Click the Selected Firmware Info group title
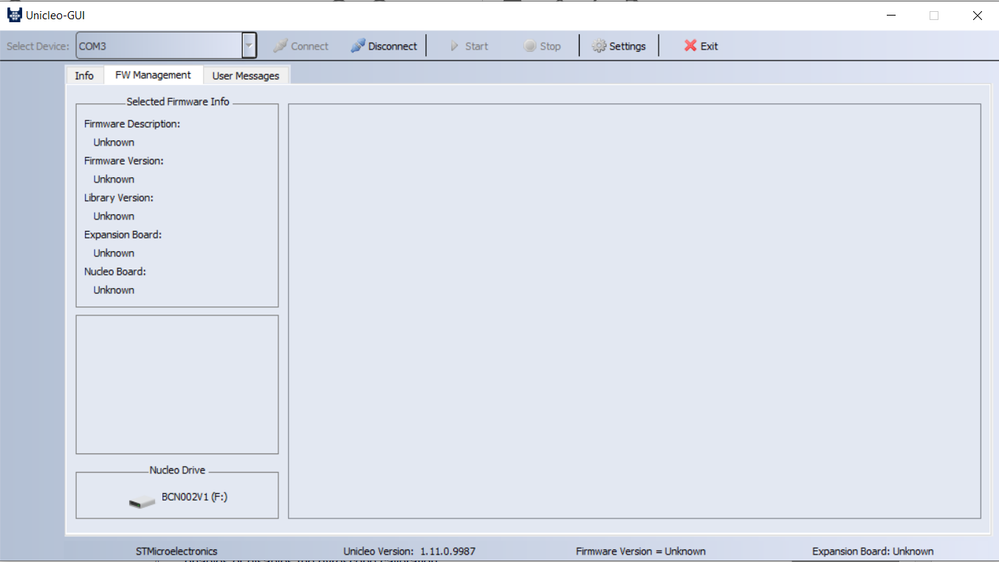The height and width of the screenshot is (562, 999). tap(178, 101)
